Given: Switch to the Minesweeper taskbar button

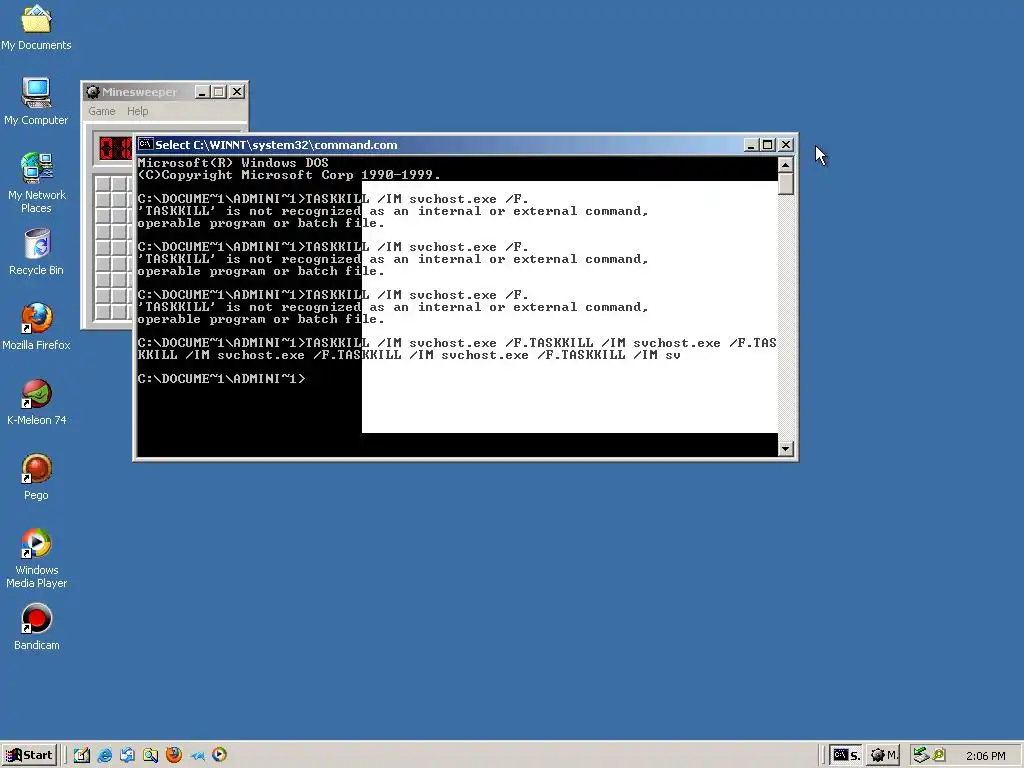Looking at the screenshot, I should [884, 755].
